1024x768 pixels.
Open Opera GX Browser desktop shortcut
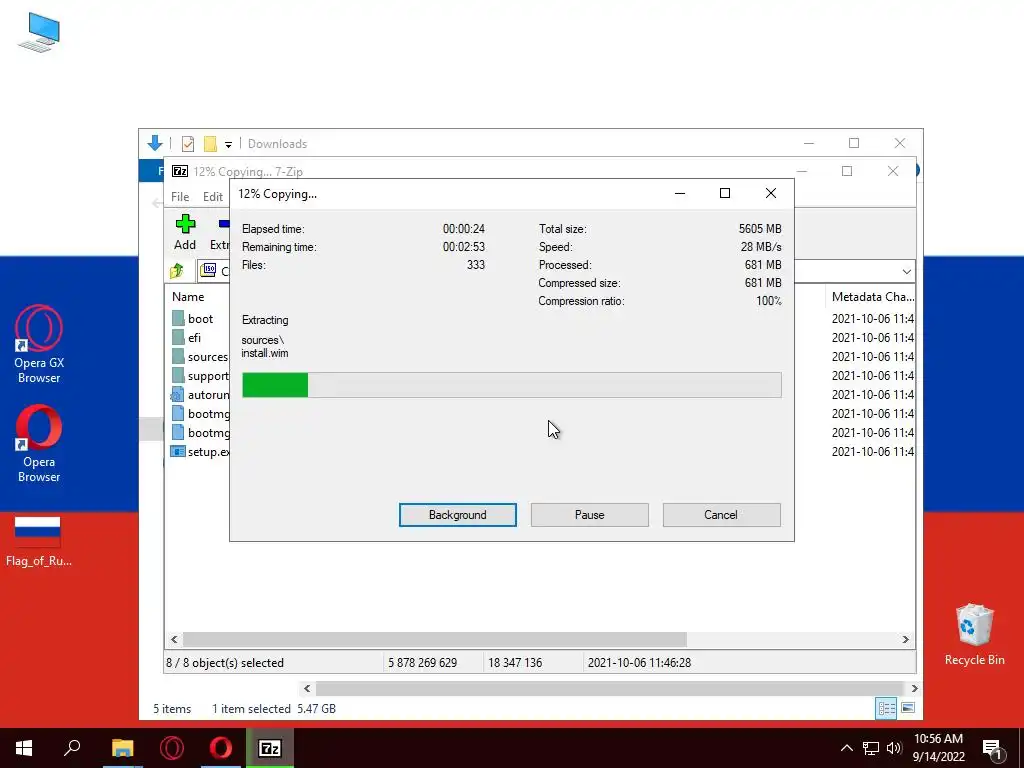(x=39, y=344)
